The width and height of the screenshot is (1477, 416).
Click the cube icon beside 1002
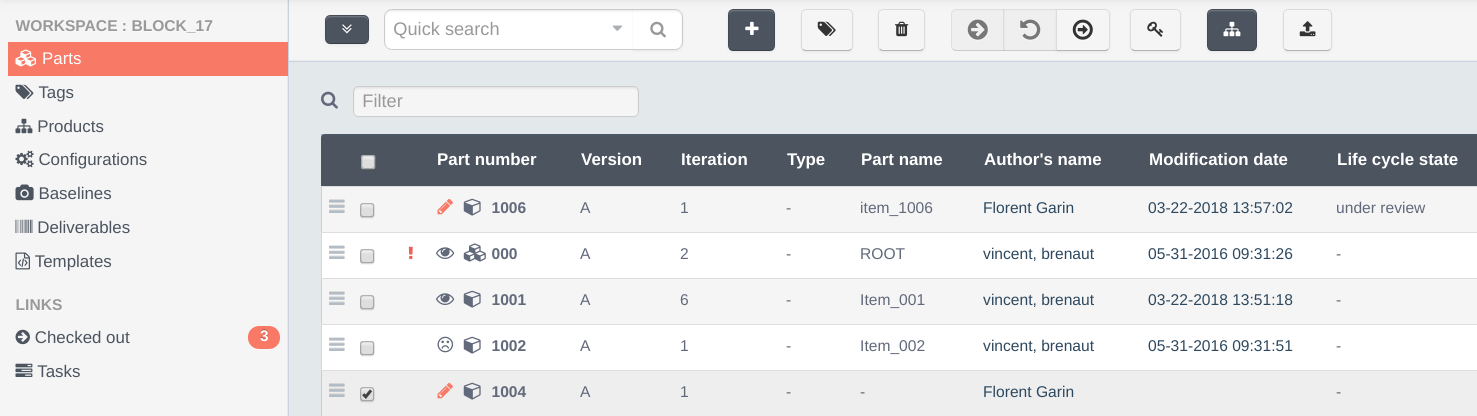(x=472, y=346)
